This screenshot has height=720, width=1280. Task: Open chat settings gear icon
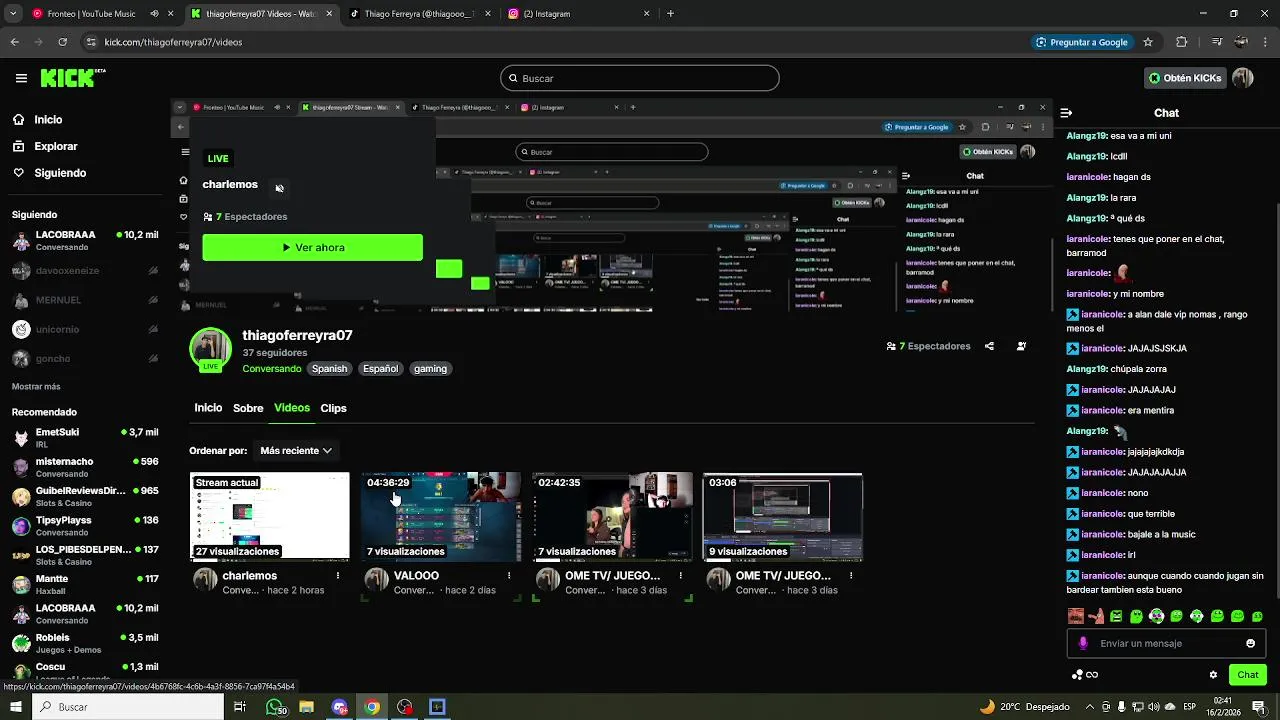[1213, 675]
